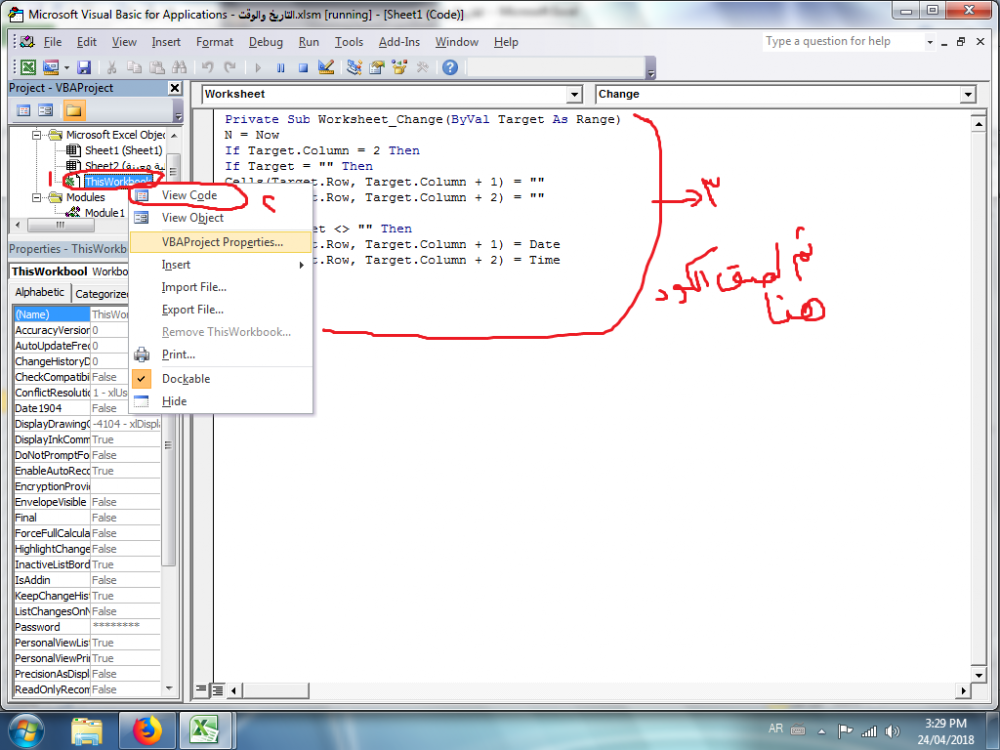Save the workbook with the floppy icon
Screen dimensions: 1000x750
84,67
